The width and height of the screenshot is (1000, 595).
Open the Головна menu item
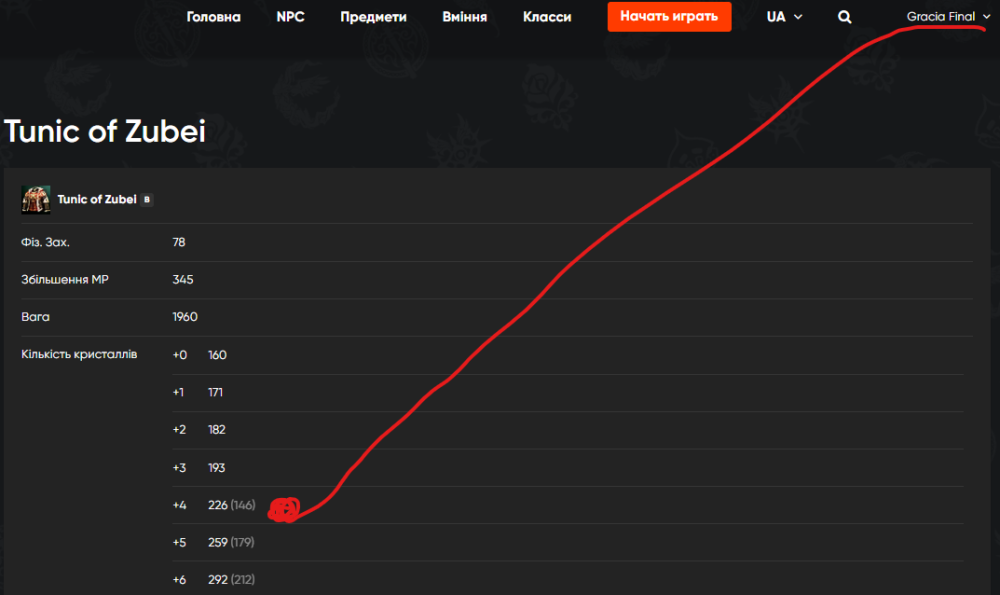pos(213,17)
